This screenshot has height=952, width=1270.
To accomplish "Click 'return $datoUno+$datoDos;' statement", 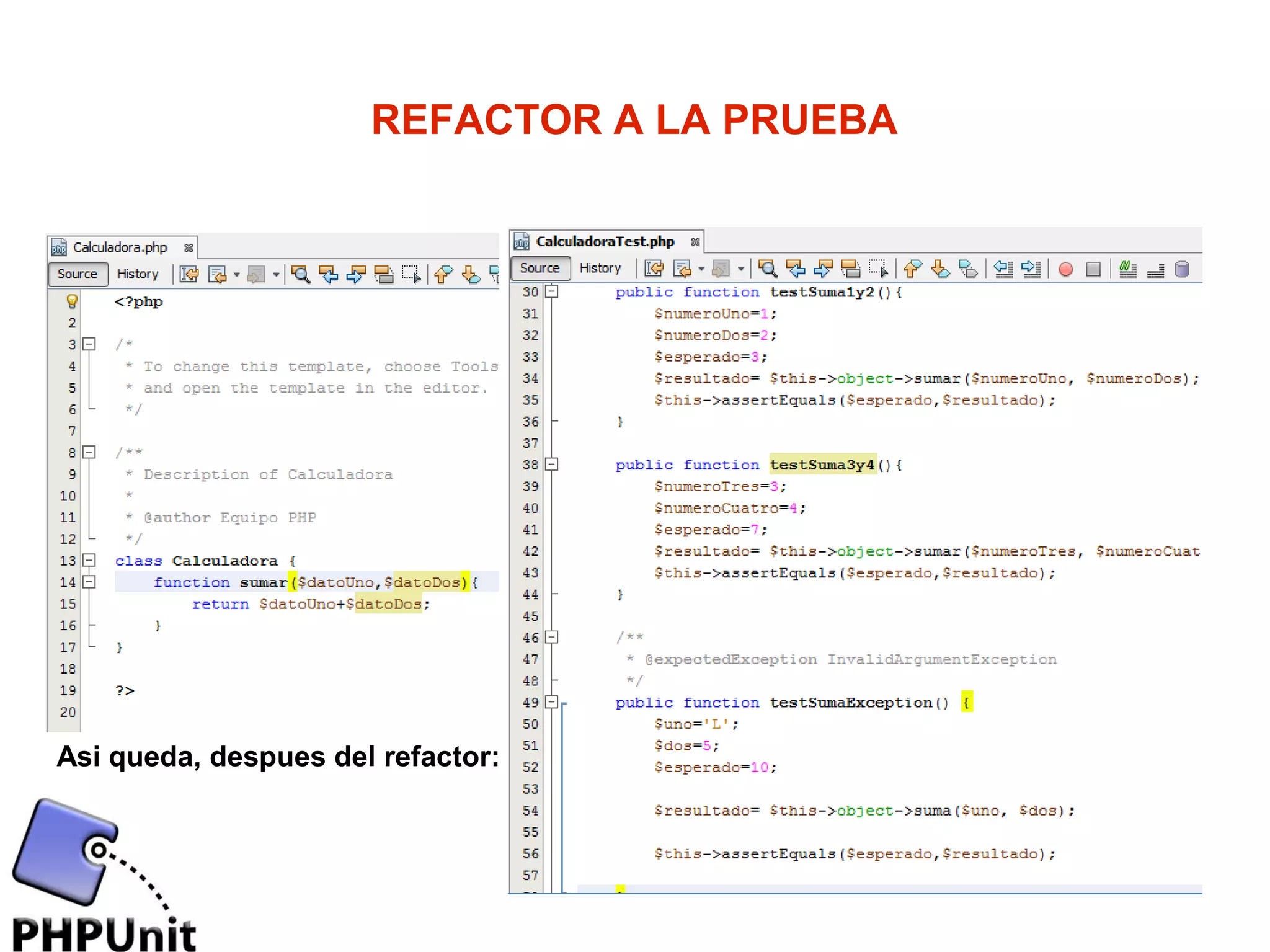I will (311, 604).
